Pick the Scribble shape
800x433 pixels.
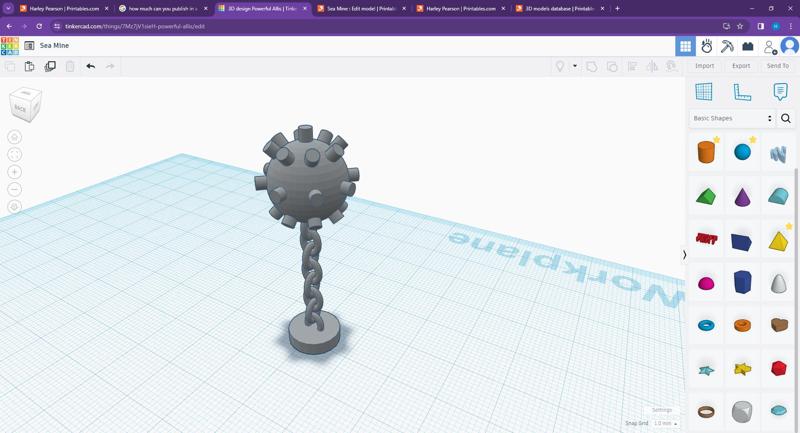(778, 154)
